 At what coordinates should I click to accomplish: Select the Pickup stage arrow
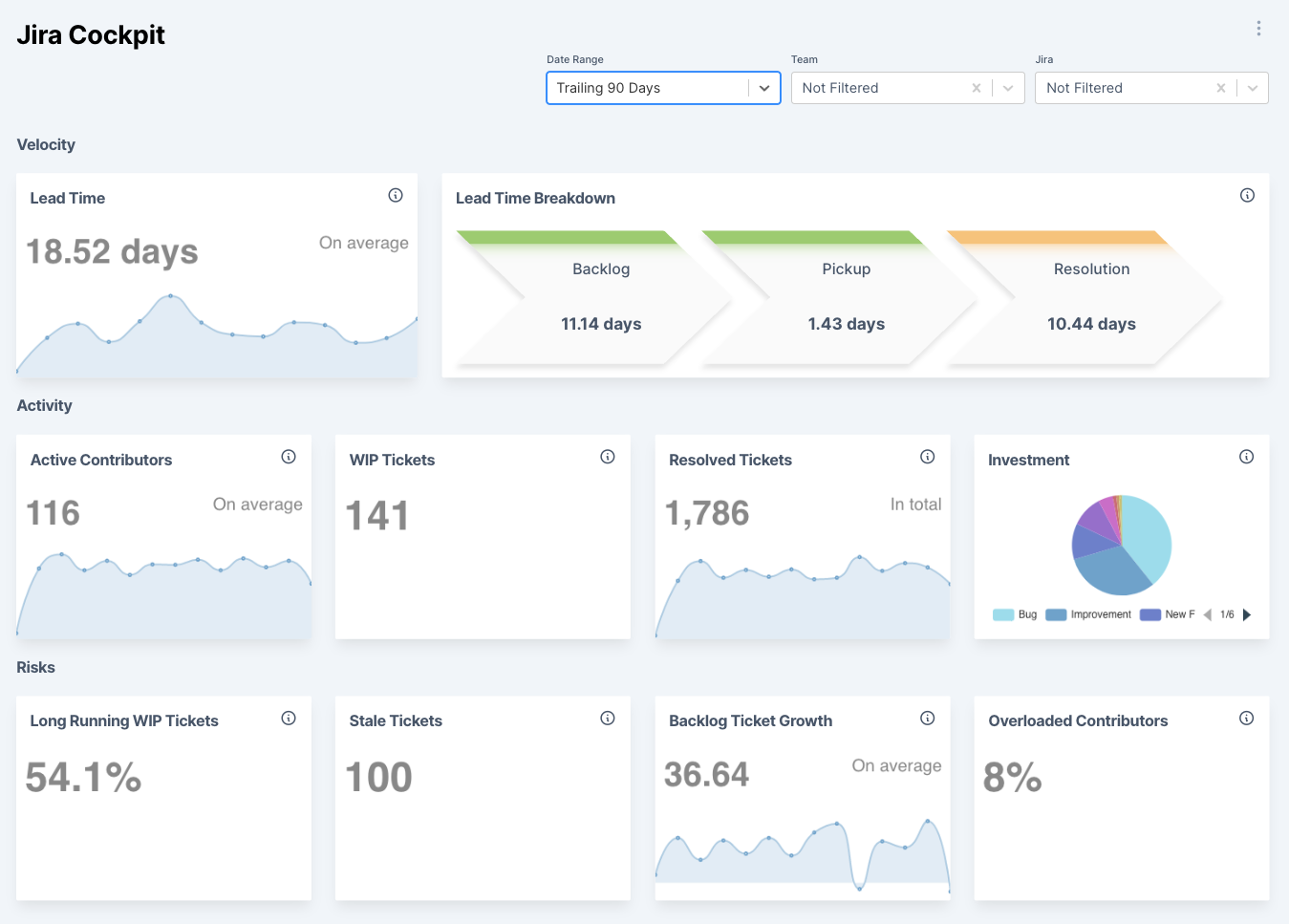pos(839,298)
